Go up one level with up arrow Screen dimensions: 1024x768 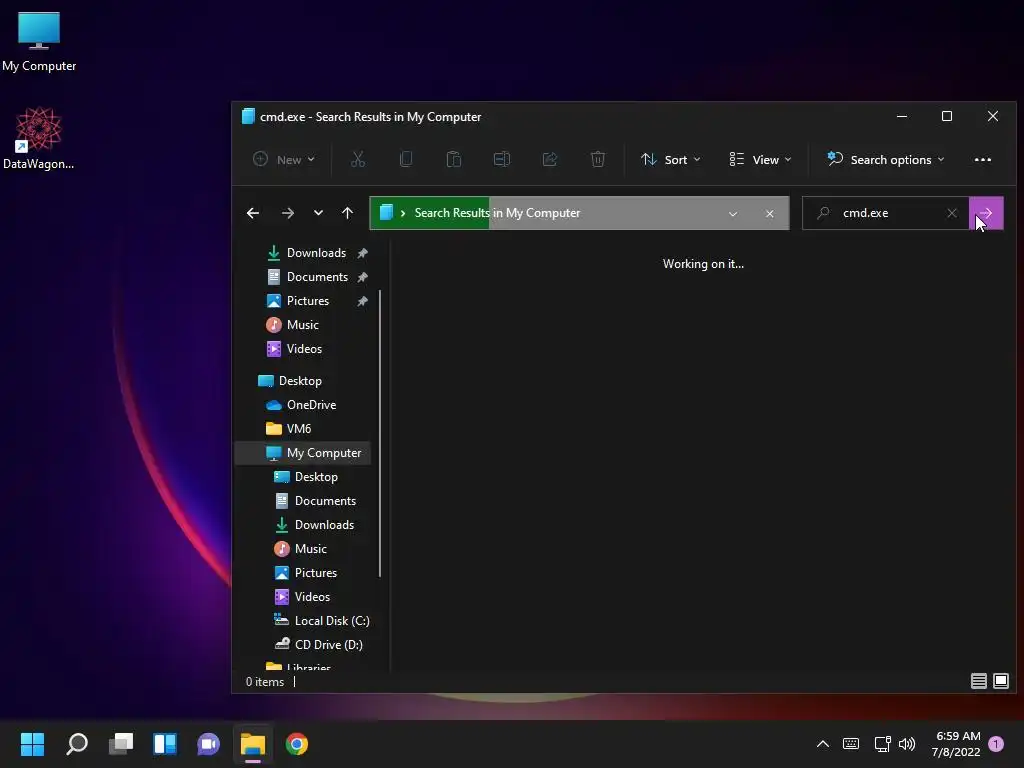347,213
